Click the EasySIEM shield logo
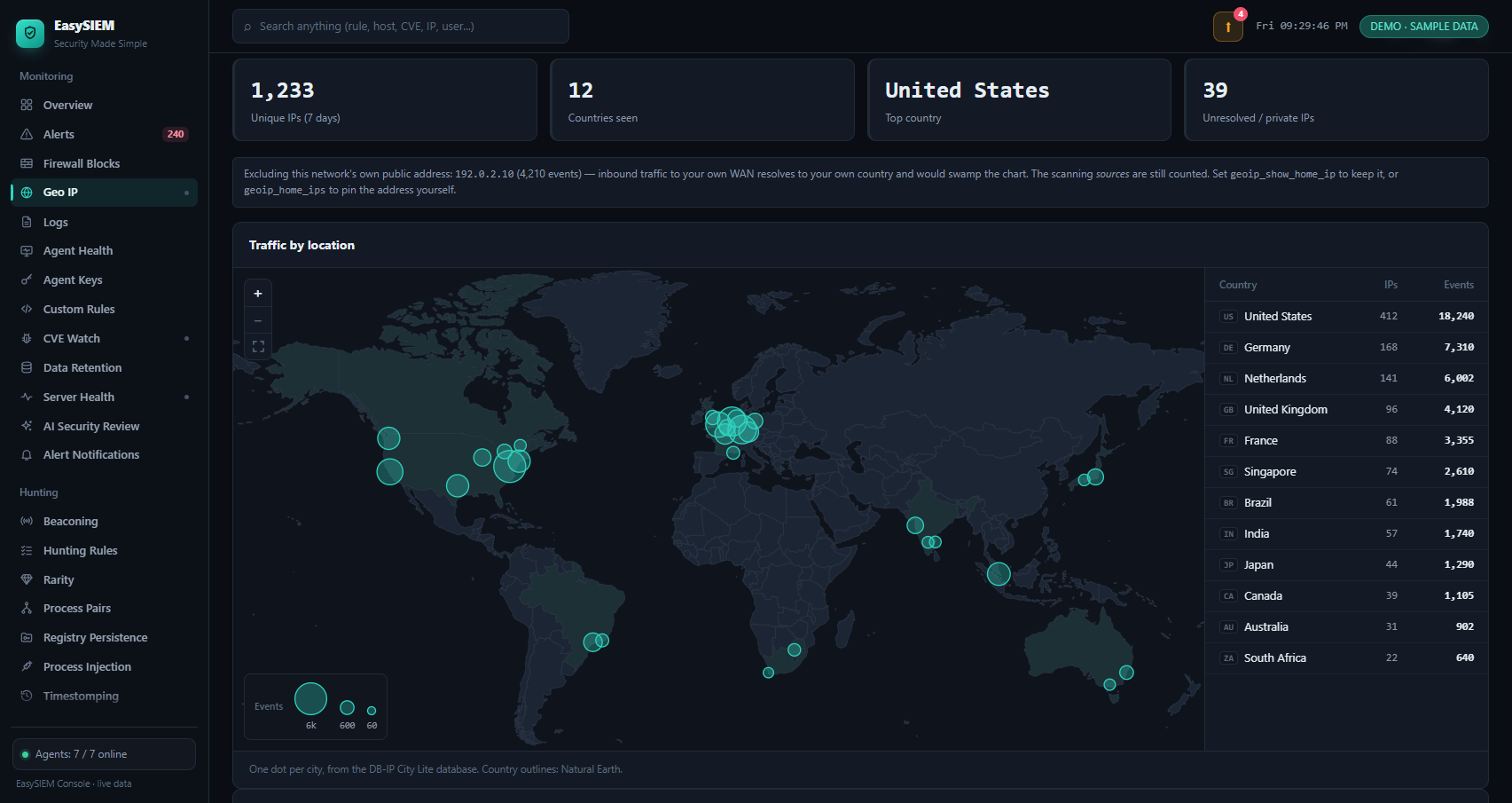Screen dimensions: 1512x803 point(30,34)
